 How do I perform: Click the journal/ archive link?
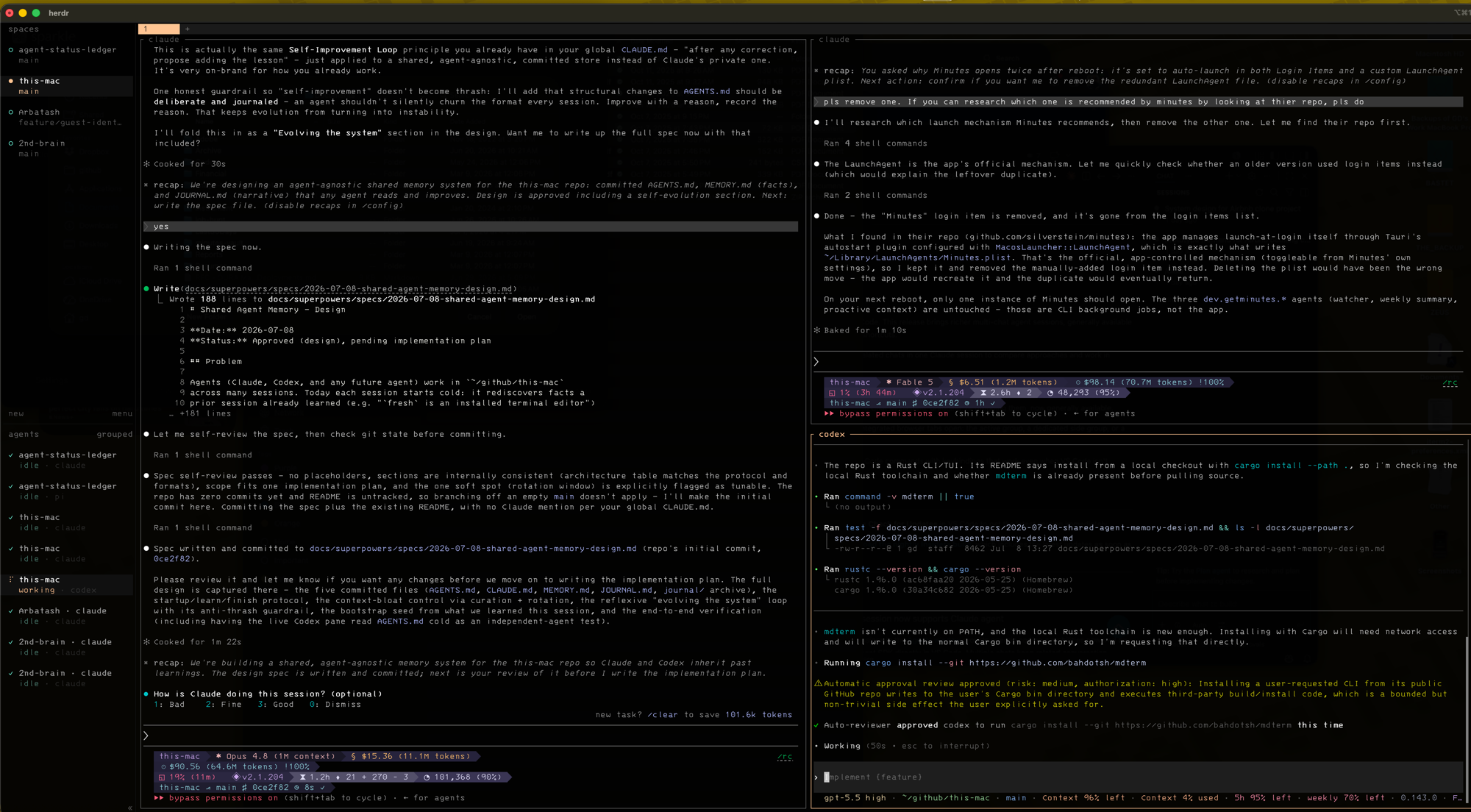(683, 590)
